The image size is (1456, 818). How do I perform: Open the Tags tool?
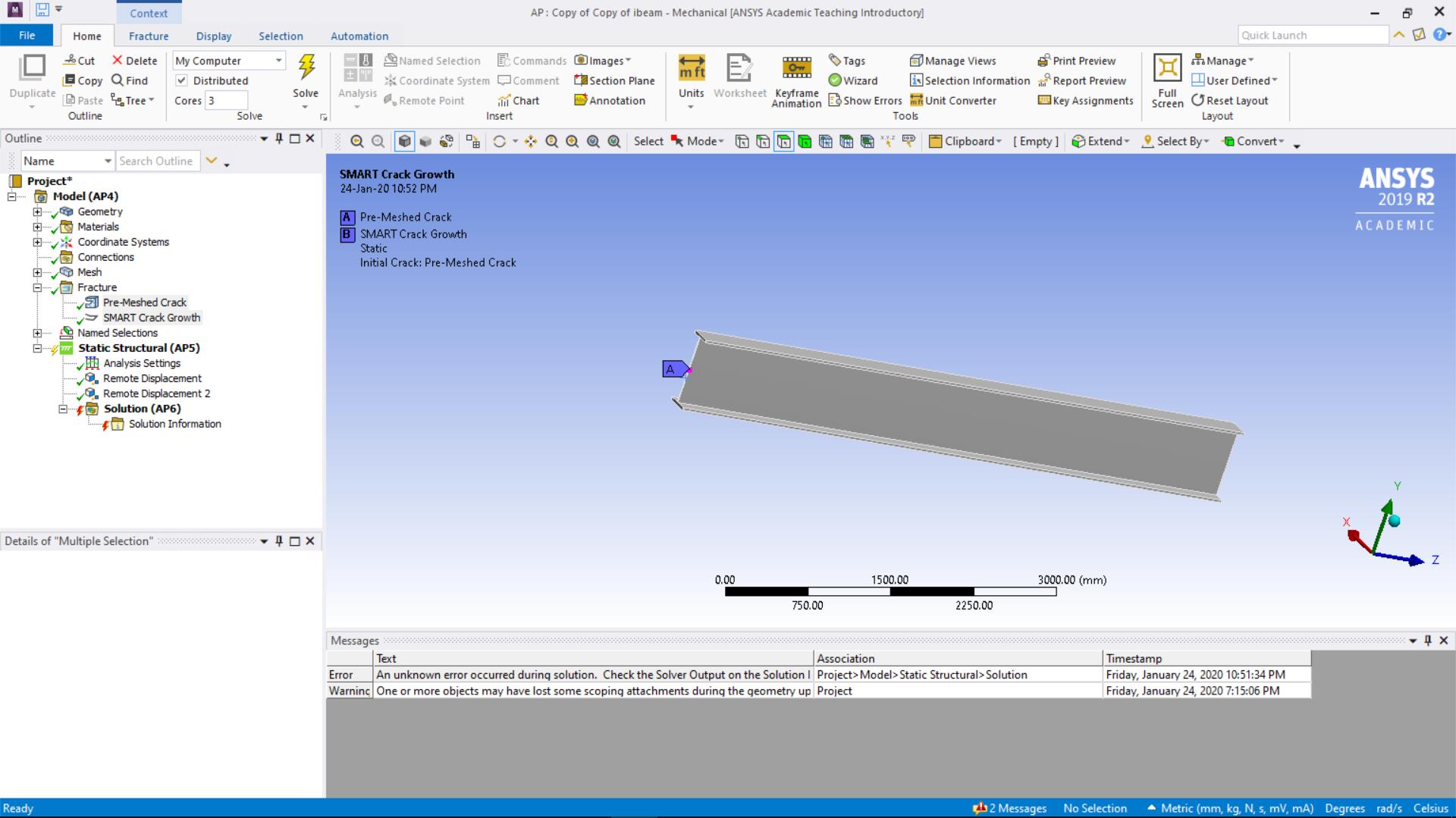pyautogui.click(x=847, y=61)
